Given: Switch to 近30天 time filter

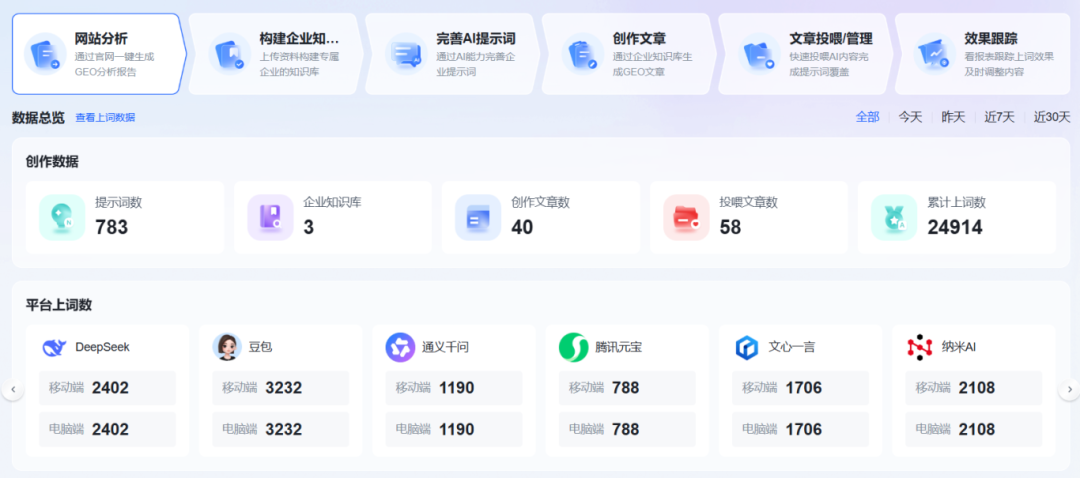Looking at the screenshot, I should (x=1051, y=117).
